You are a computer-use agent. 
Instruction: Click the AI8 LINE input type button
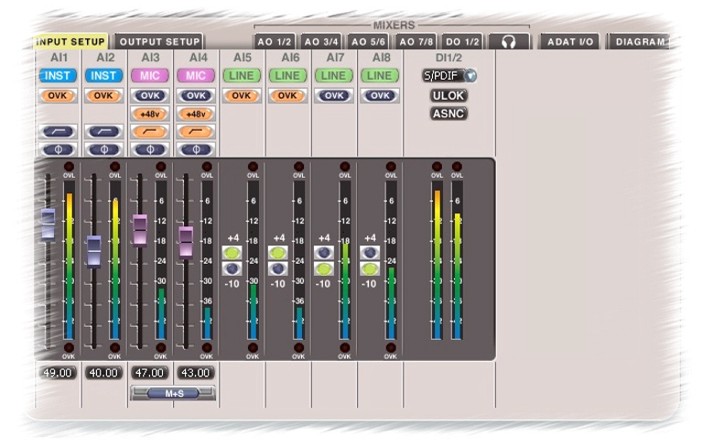380,76
